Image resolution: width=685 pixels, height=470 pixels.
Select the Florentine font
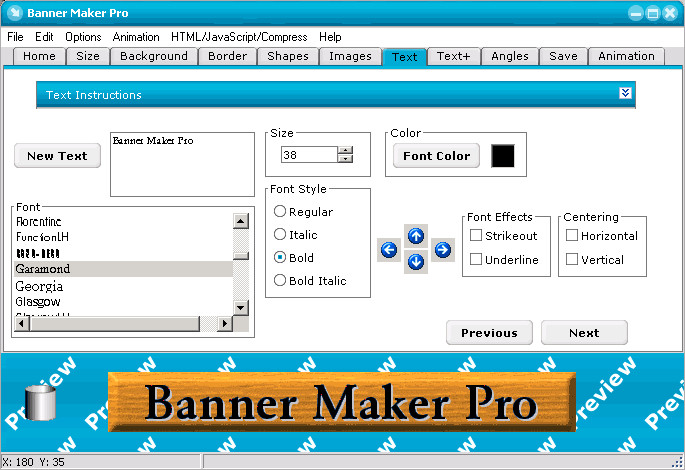click(x=124, y=222)
